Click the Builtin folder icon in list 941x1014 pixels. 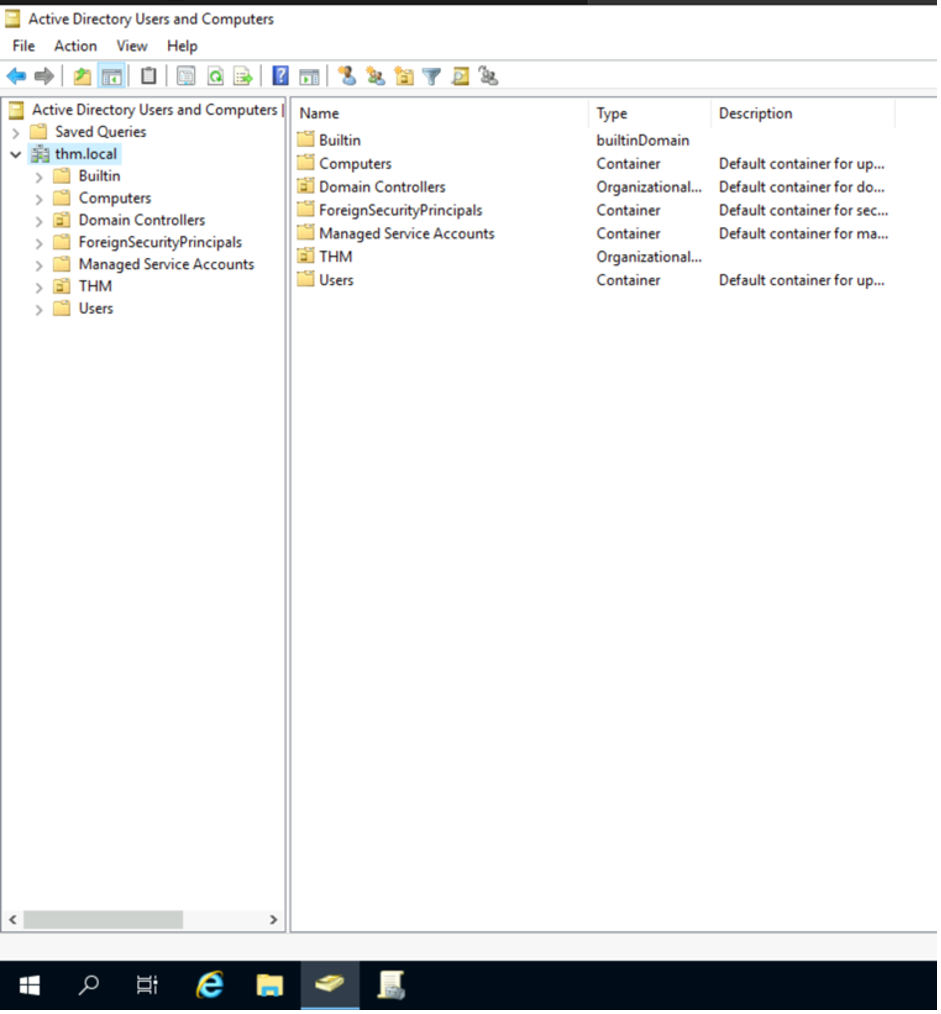[306, 140]
